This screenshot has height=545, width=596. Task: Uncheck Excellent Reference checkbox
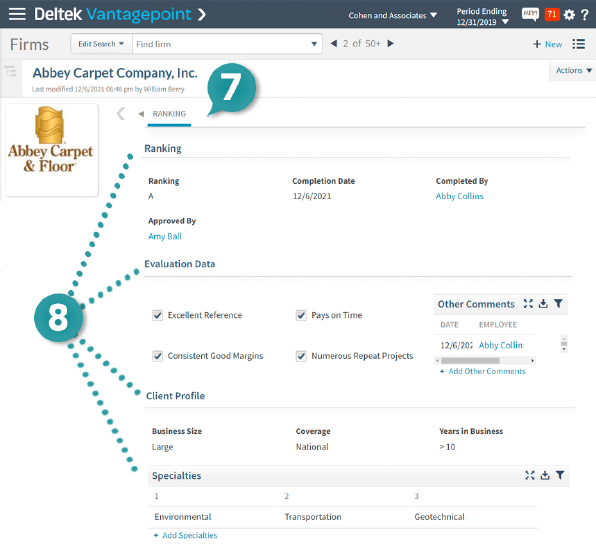click(x=157, y=315)
